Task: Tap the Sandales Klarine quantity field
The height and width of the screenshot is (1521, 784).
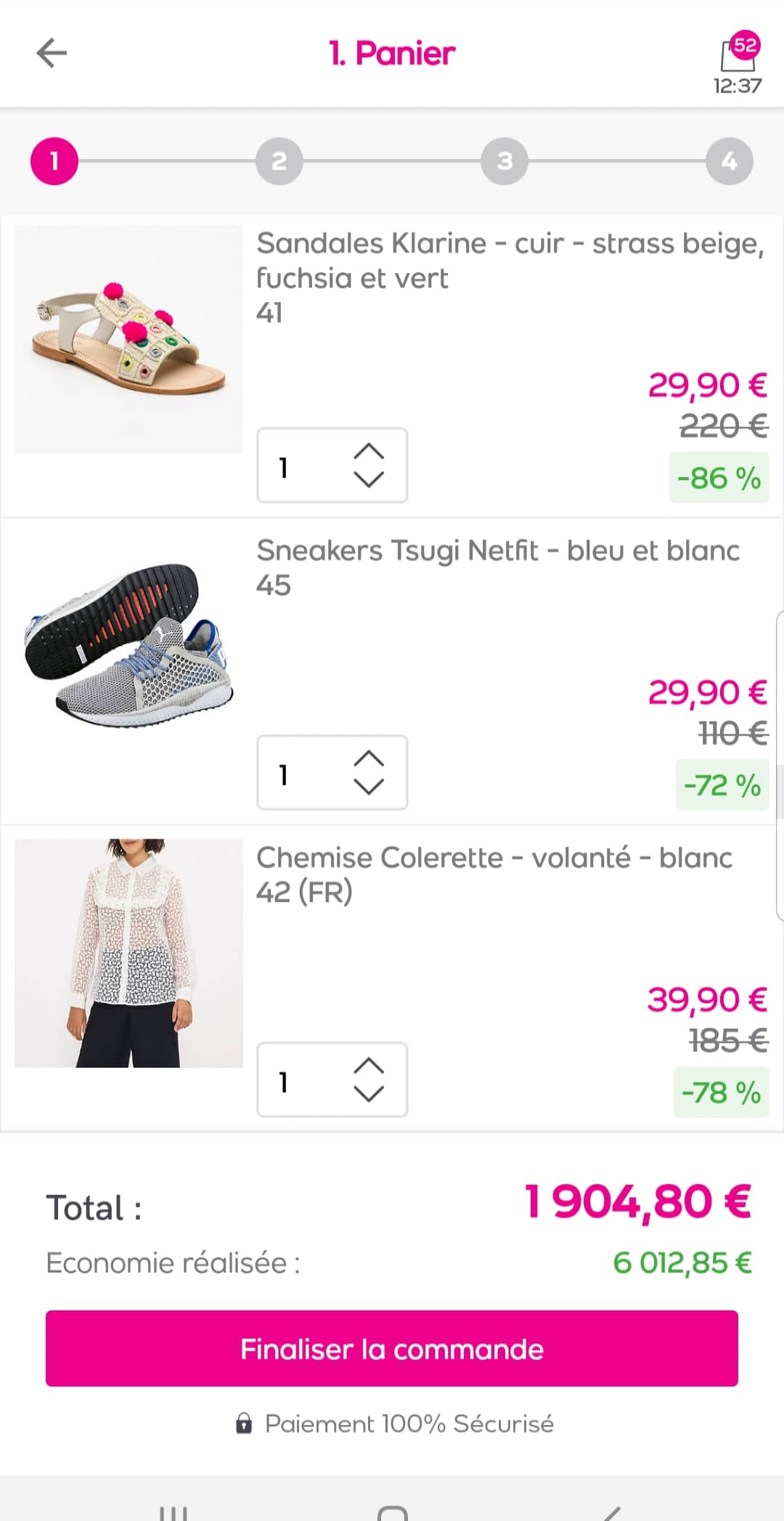Action: click(x=298, y=466)
